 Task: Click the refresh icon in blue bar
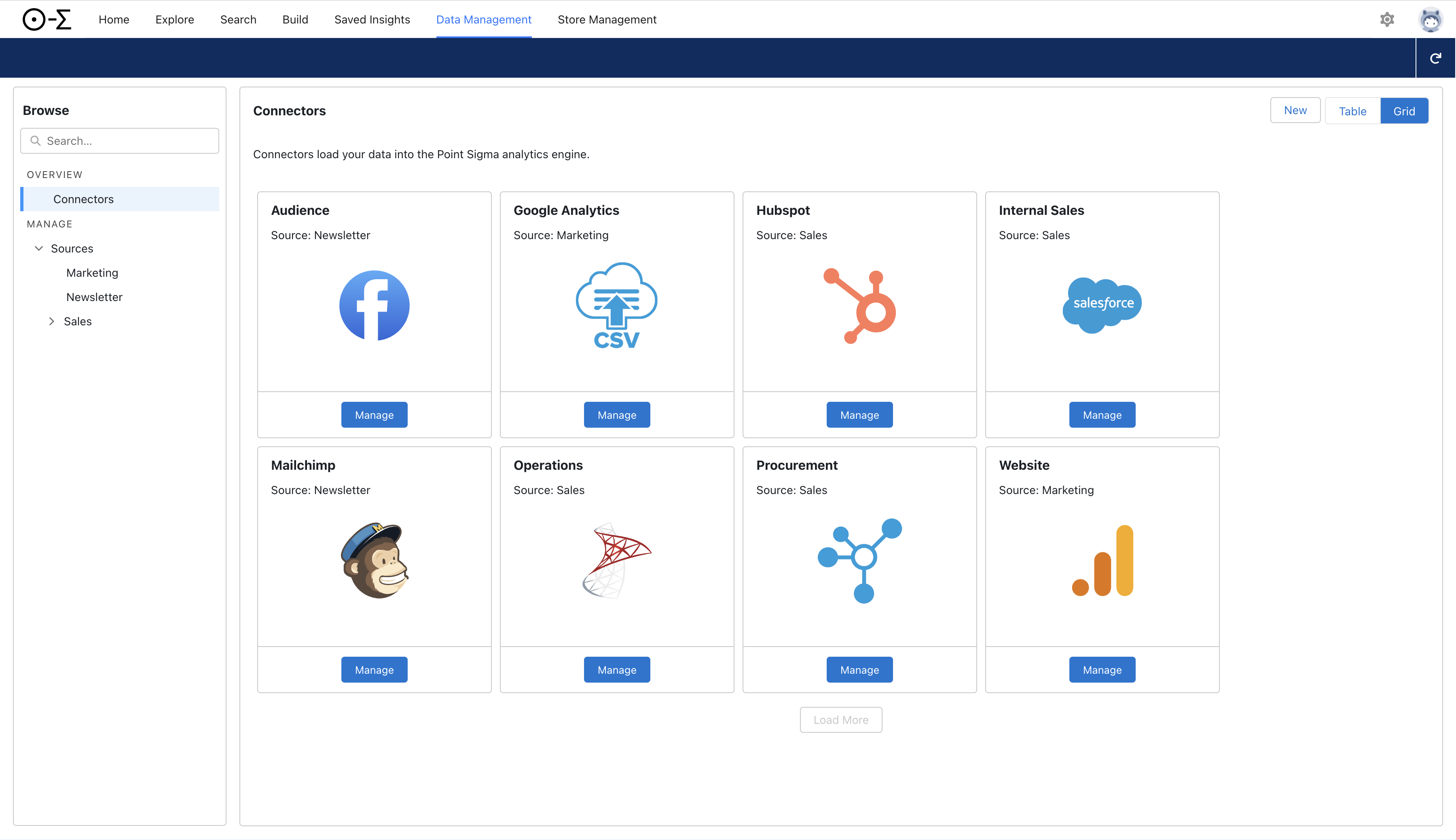click(x=1435, y=58)
